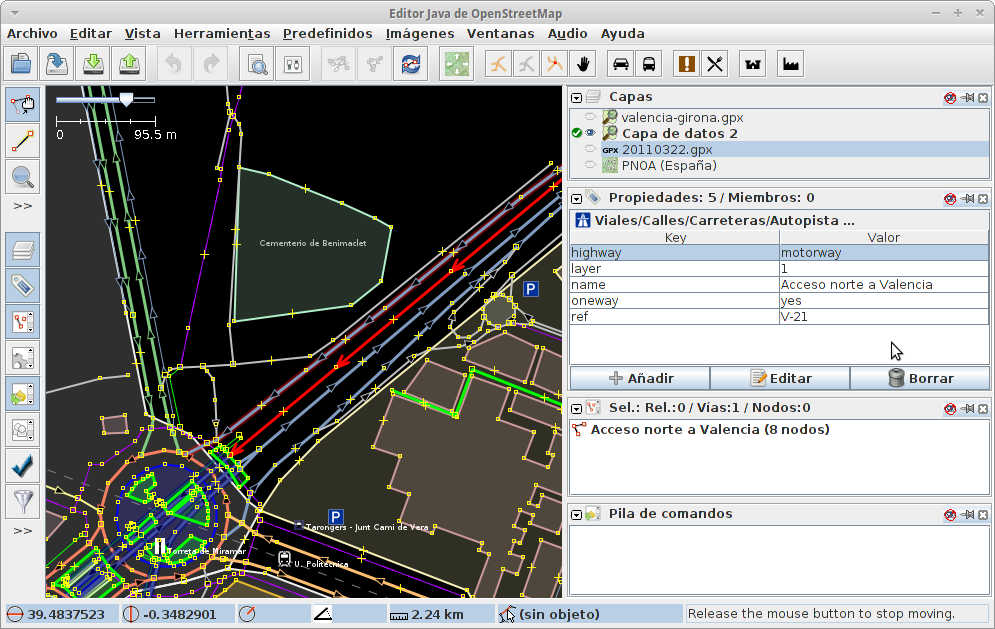Screen dimensions: 995x629
Task: Show the valencia-girona.gpx layer
Action: coord(590,117)
